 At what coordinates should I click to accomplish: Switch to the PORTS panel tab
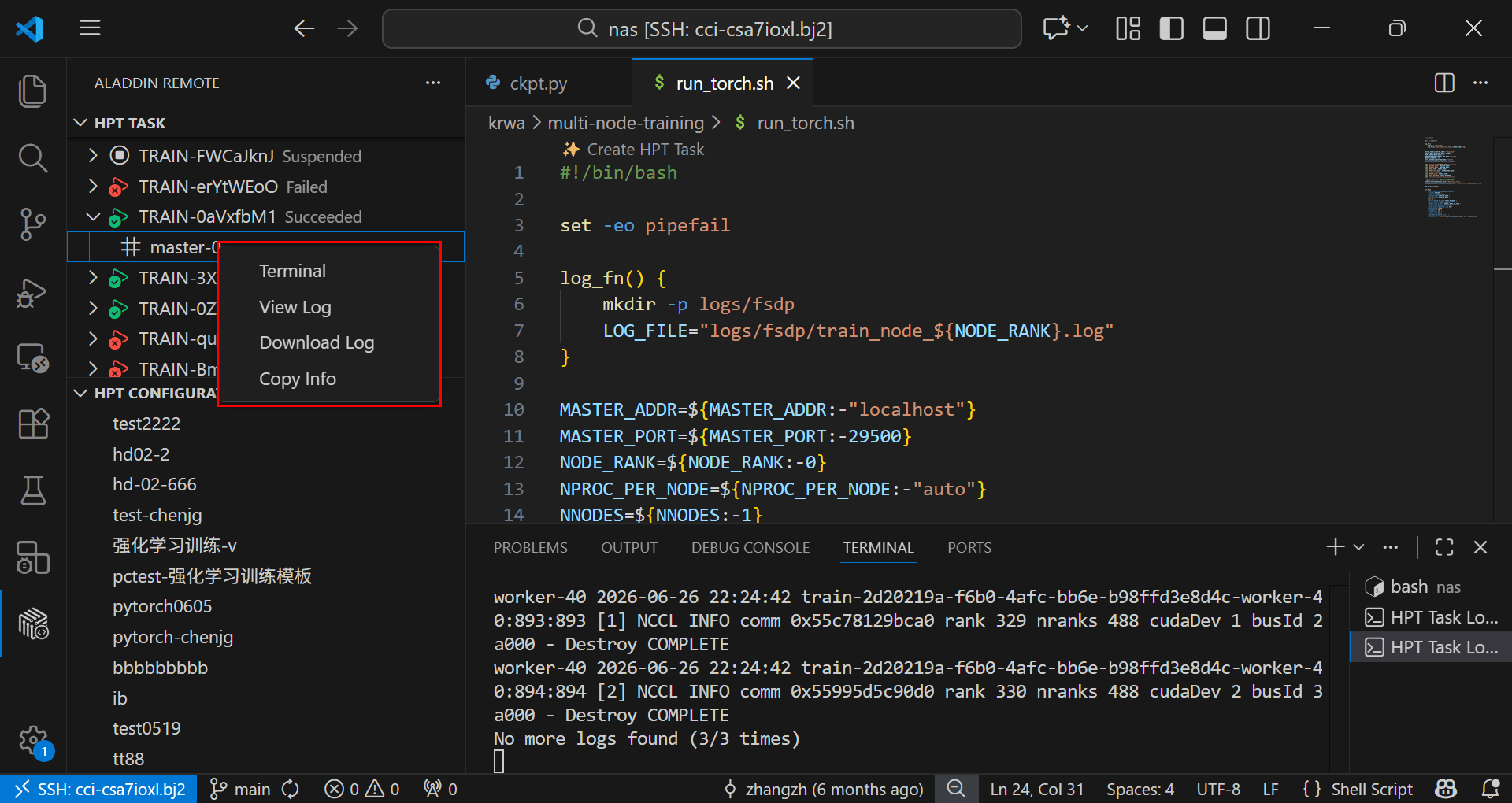[x=969, y=547]
